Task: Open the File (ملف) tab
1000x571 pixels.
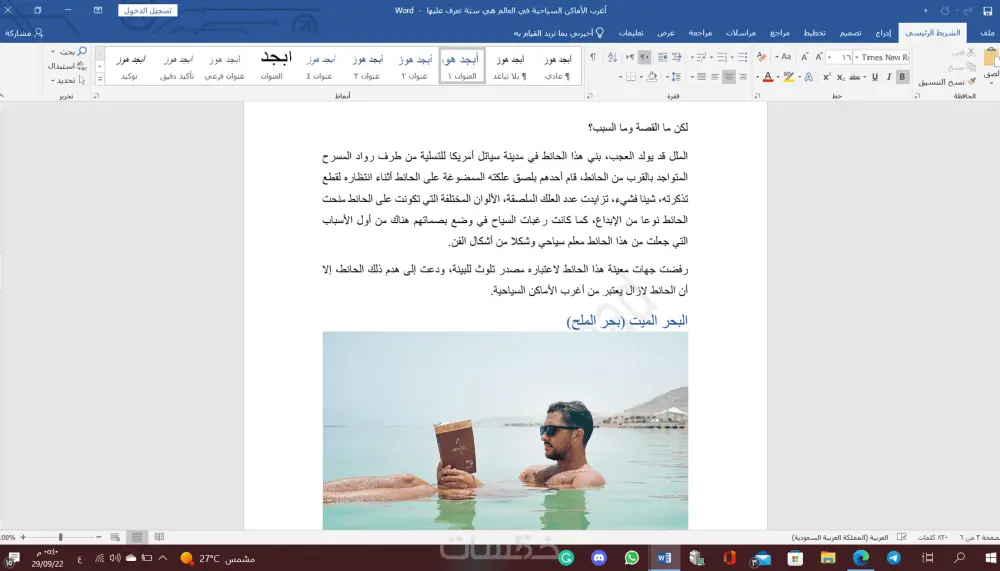Action: 987,33
